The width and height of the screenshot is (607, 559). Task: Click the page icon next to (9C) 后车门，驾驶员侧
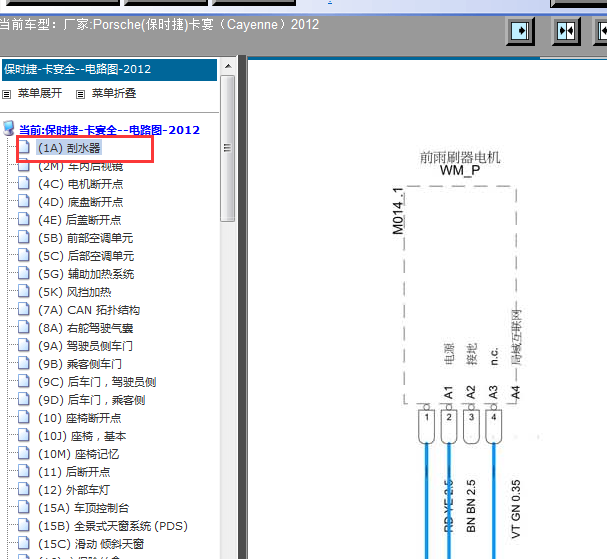click(24, 381)
